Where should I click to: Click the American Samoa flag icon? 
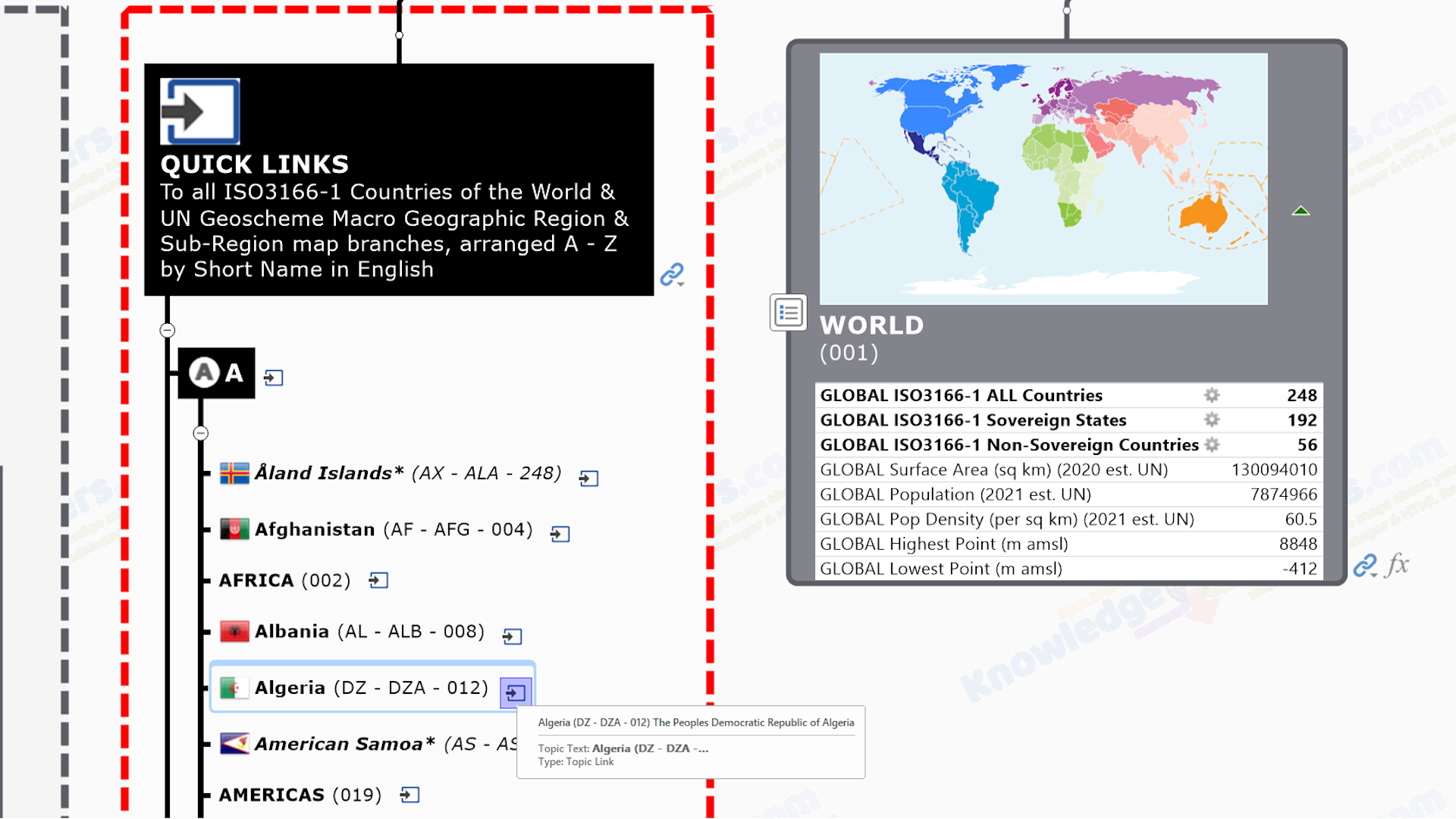point(234,744)
